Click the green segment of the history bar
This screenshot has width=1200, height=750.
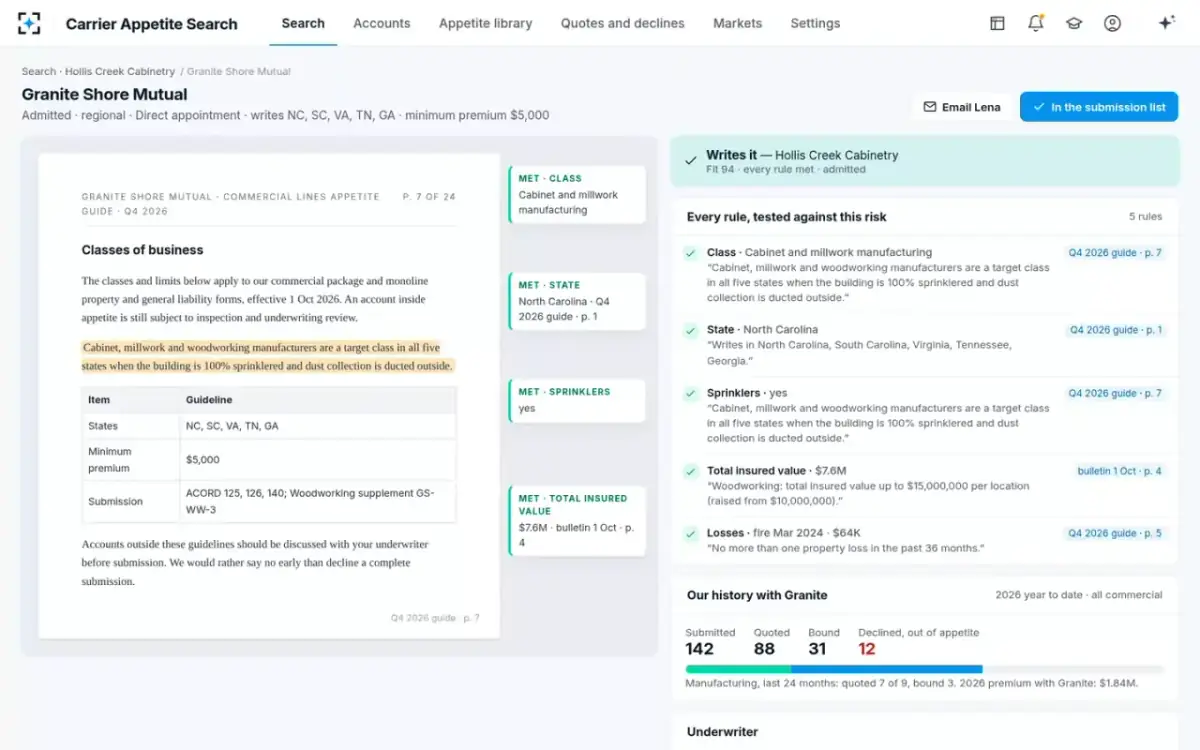[x=738, y=669]
